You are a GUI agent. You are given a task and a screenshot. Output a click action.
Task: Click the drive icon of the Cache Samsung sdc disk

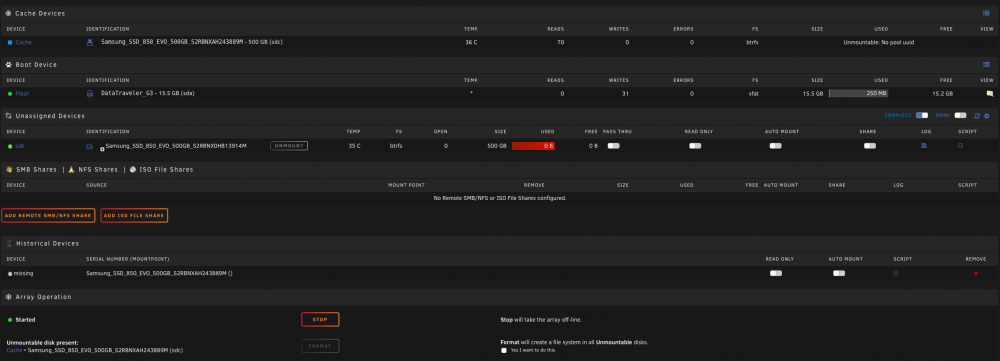pos(90,42)
